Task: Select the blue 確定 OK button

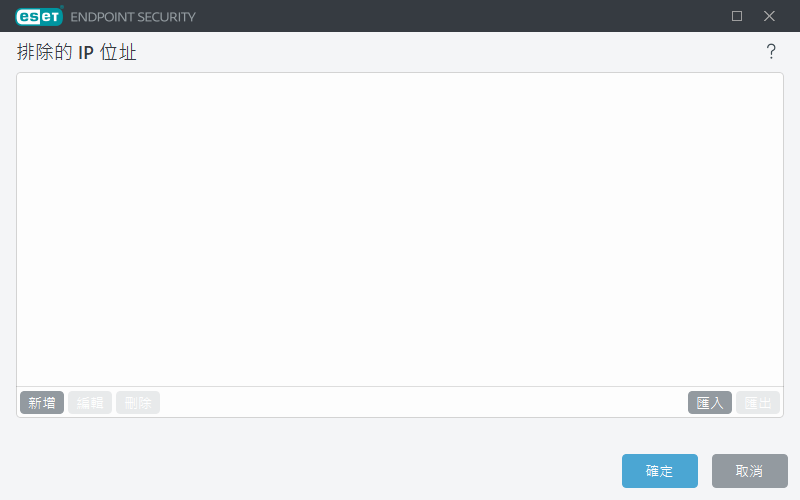Action: 660,471
